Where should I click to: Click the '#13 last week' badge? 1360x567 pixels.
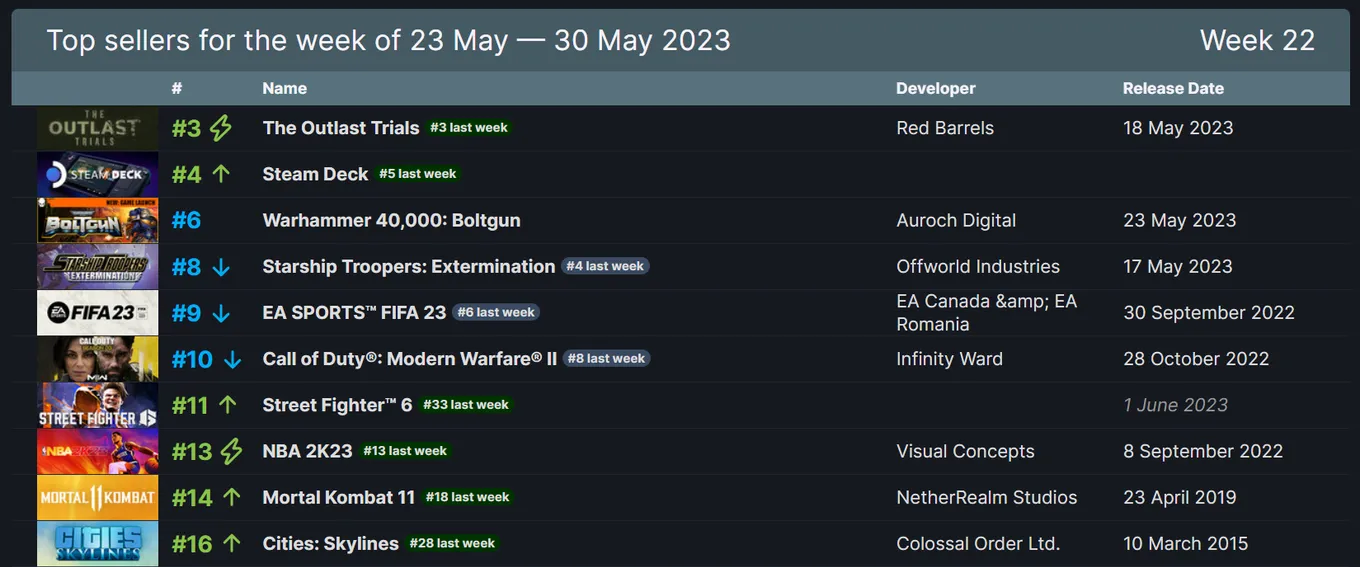click(x=405, y=451)
